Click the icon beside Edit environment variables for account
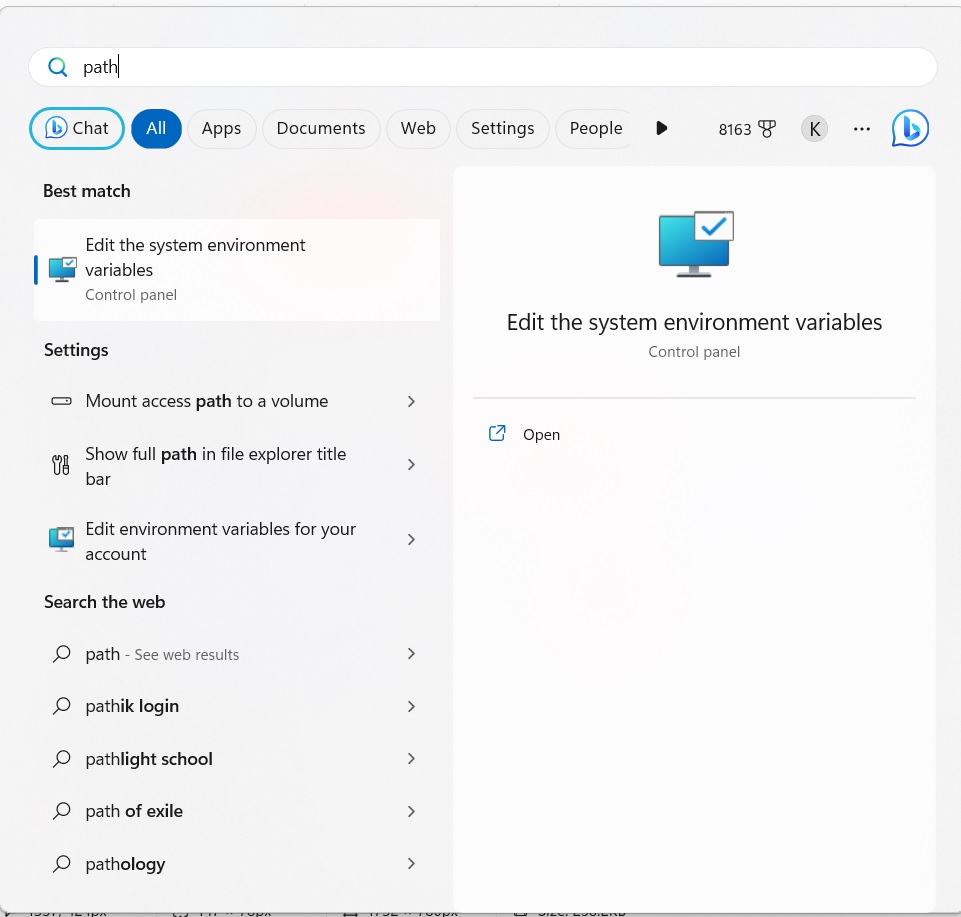Screen dimensions: 961x917 tap(61, 539)
